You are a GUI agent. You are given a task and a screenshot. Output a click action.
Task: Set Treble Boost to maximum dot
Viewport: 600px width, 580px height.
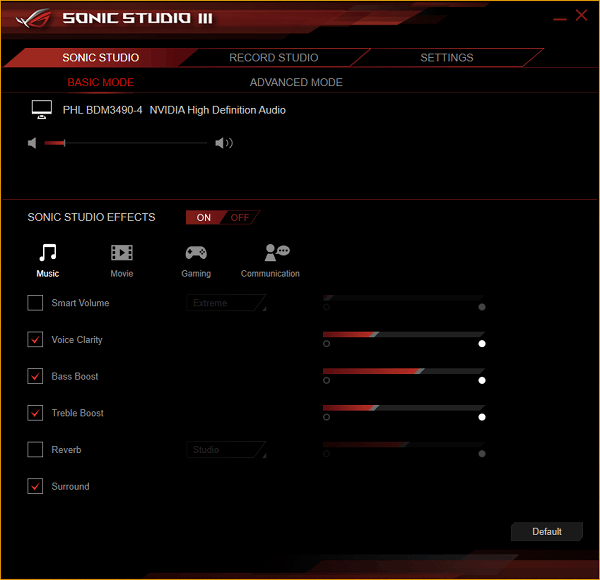pos(482,417)
